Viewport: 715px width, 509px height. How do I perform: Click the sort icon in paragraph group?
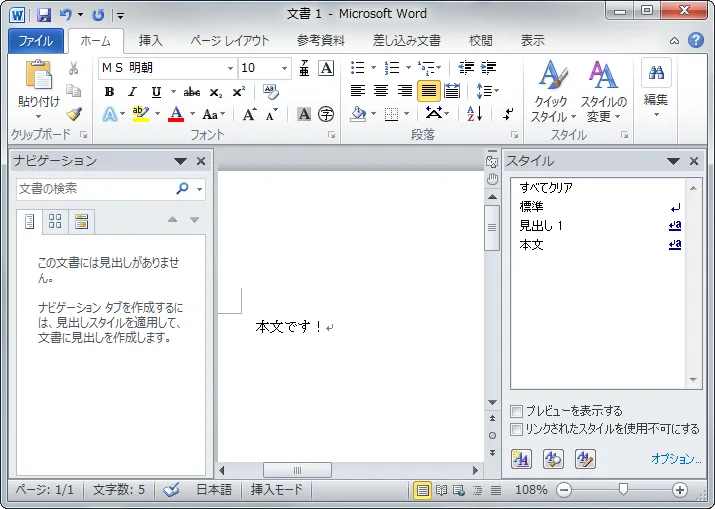pos(475,114)
